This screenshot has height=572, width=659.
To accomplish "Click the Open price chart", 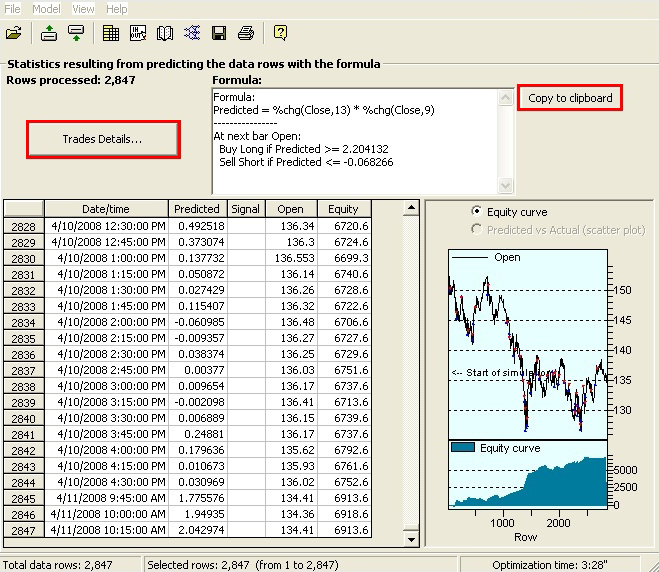I will pyautogui.click(x=528, y=344).
